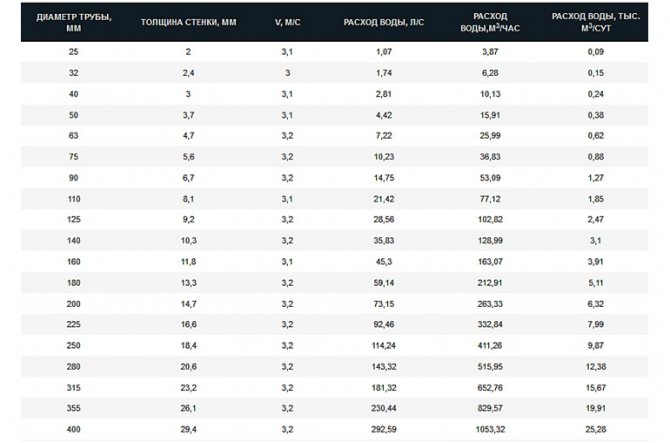Image resolution: width=670 pixels, height=443 pixels.
Task: Click the Расход воды, тыс. м³/сут header
Action: tap(596, 22)
